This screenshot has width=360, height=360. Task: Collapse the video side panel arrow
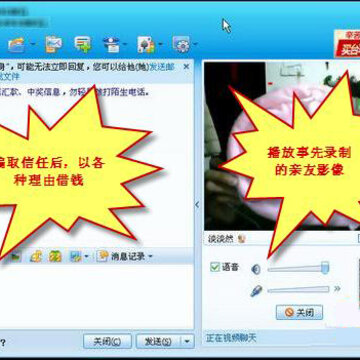(197, 205)
